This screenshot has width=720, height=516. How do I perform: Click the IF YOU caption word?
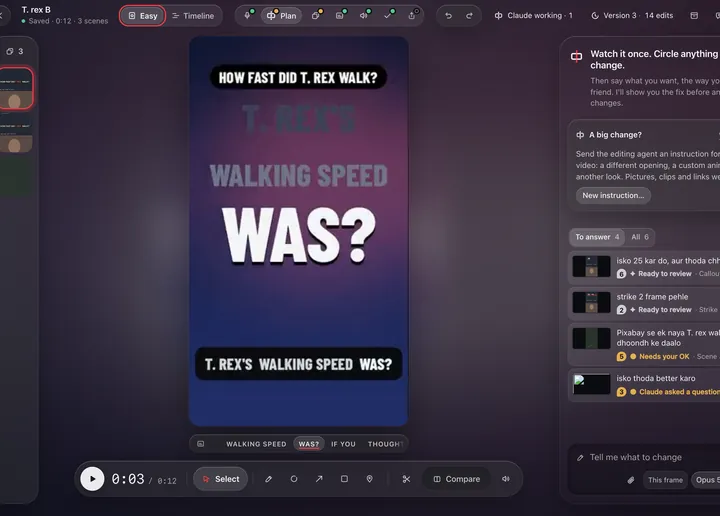[x=343, y=444]
